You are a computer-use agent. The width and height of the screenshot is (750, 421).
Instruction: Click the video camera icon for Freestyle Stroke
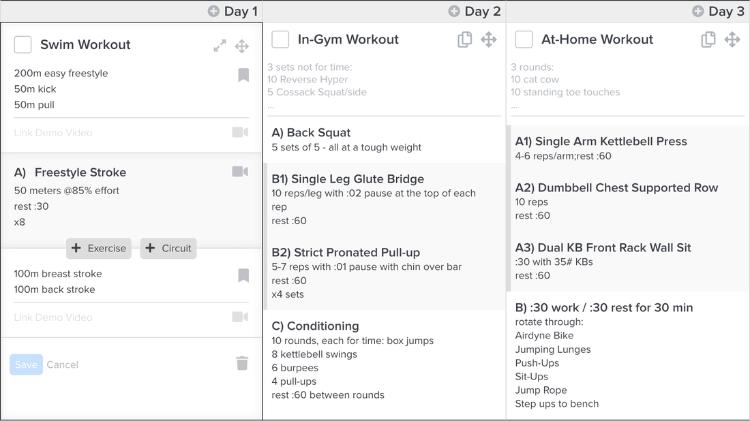(x=240, y=172)
